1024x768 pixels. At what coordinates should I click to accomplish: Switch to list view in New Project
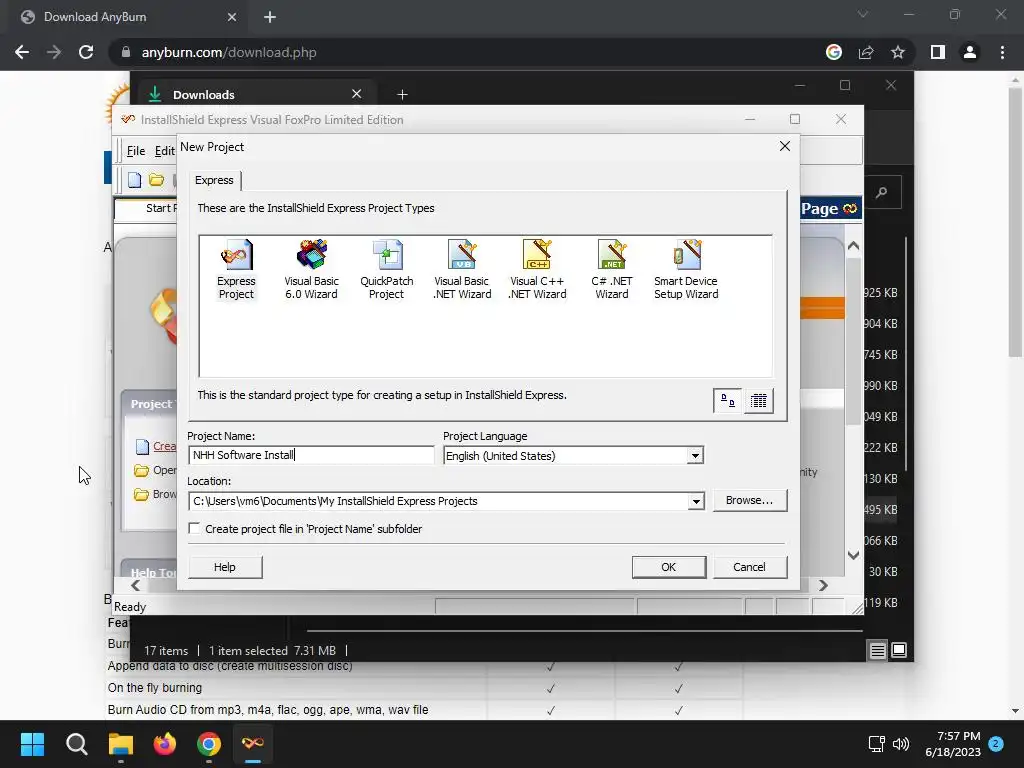tap(758, 400)
